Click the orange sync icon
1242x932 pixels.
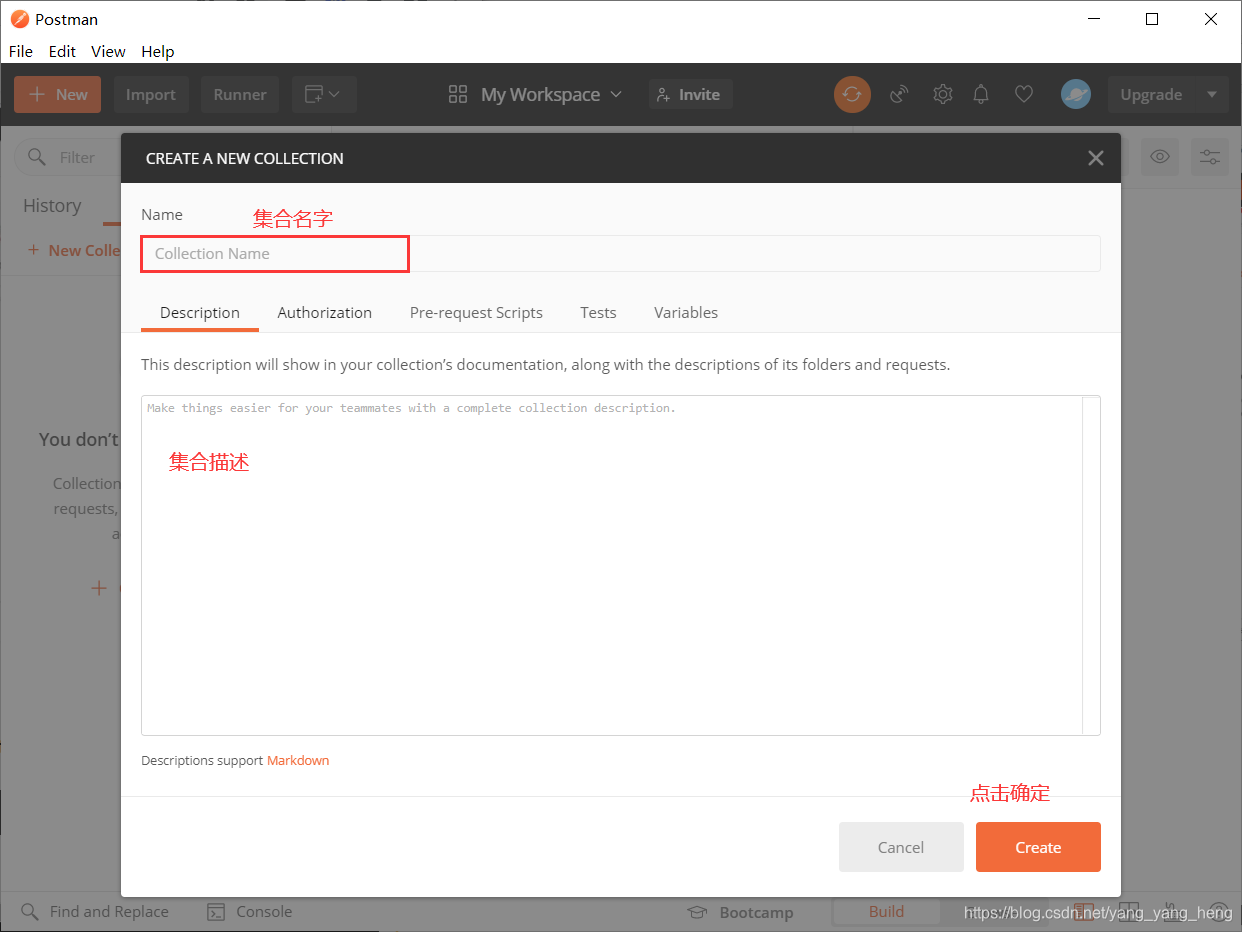[x=852, y=94]
